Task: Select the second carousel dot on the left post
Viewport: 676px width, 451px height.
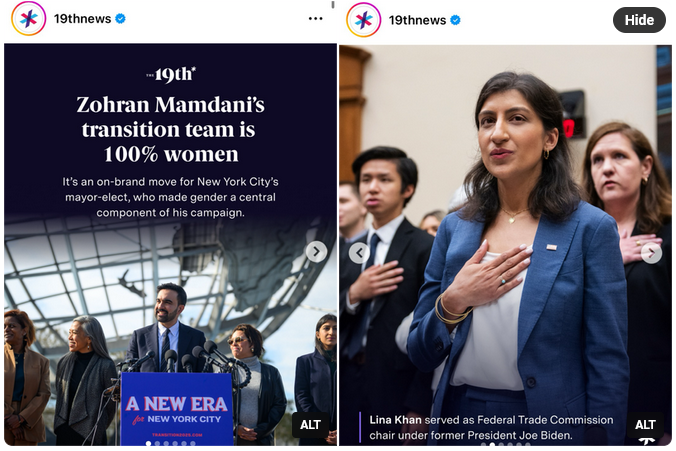Action: click(x=157, y=443)
